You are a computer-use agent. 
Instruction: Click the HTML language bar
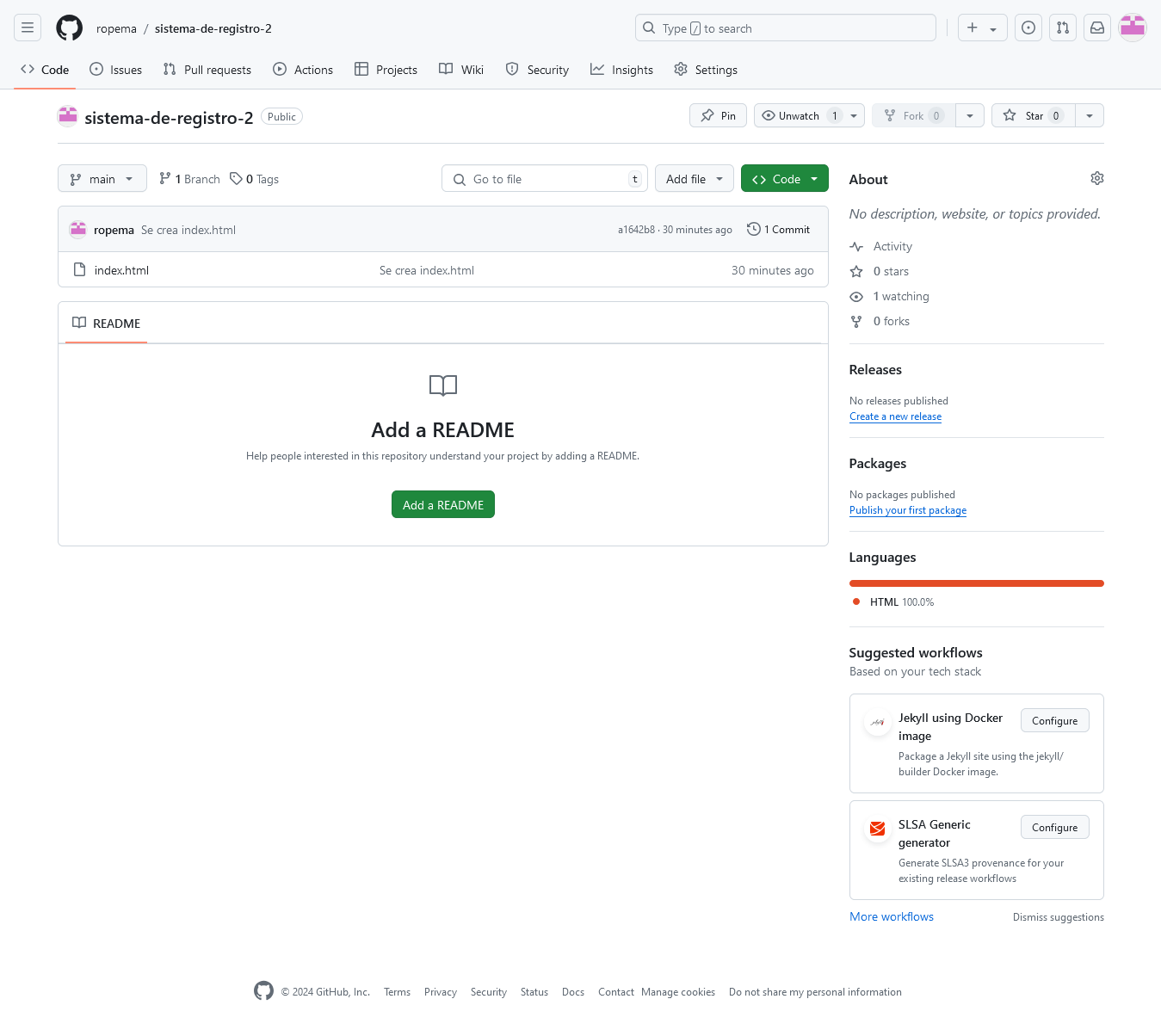977,583
